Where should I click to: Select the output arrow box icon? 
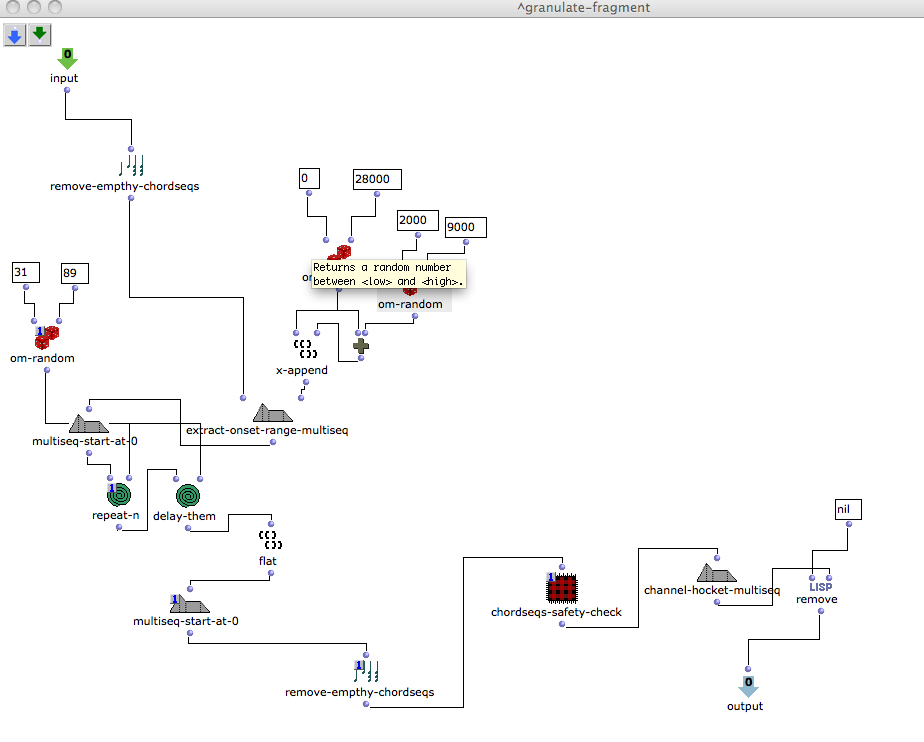(747, 686)
